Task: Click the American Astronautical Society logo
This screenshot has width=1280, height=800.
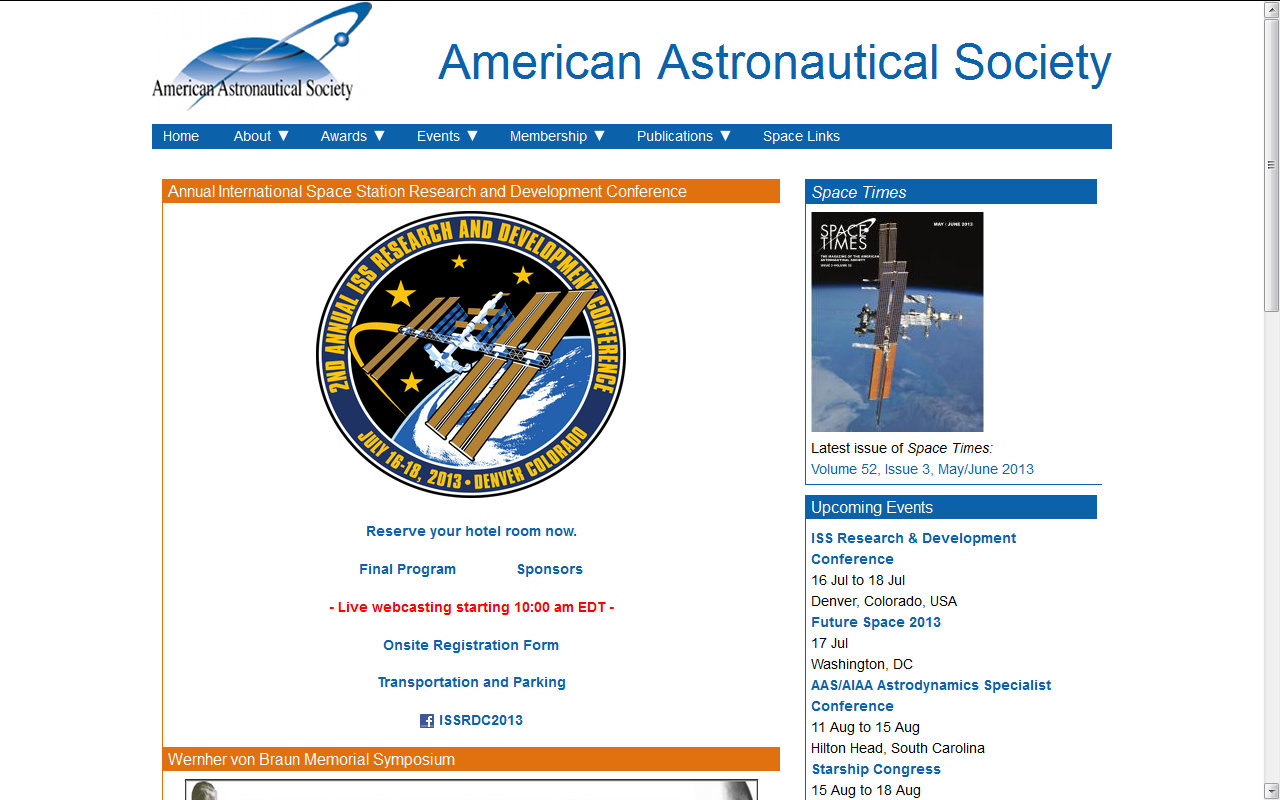Action: click(262, 56)
